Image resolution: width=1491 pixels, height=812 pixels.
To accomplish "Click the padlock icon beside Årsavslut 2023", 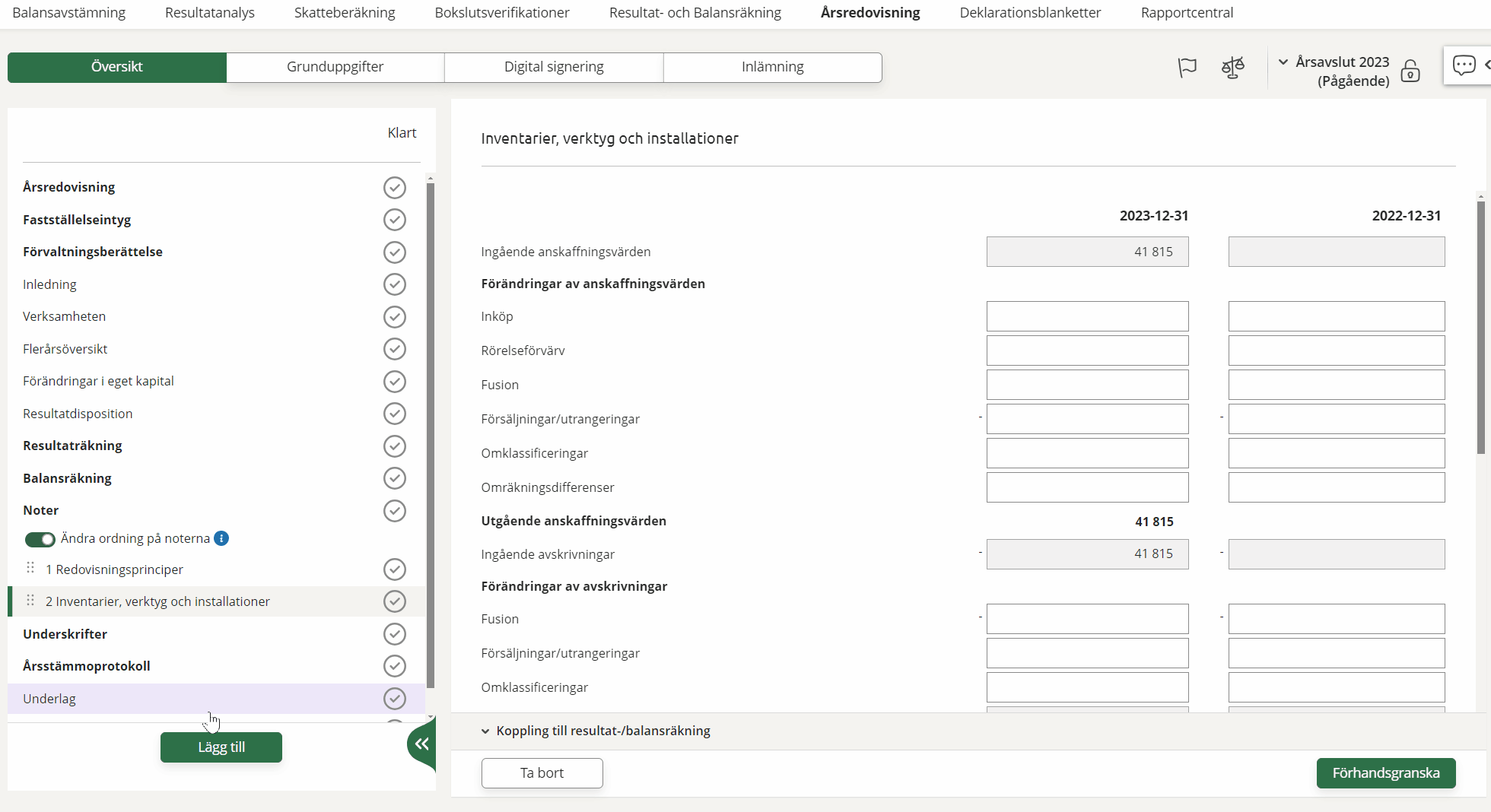I will 1410,71.
